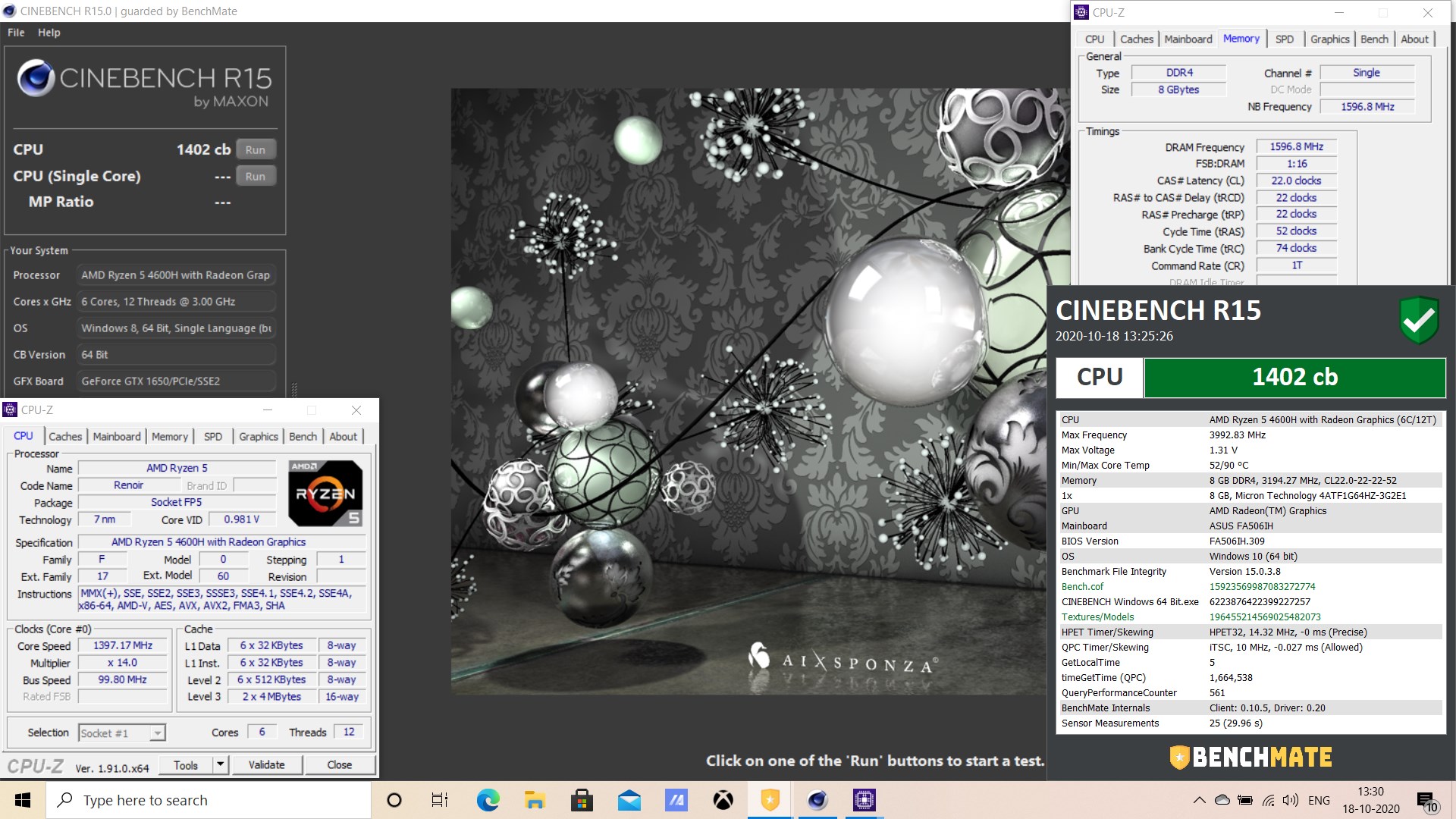Open File Explorer from taskbar
1456x819 pixels.
pyautogui.click(x=535, y=800)
